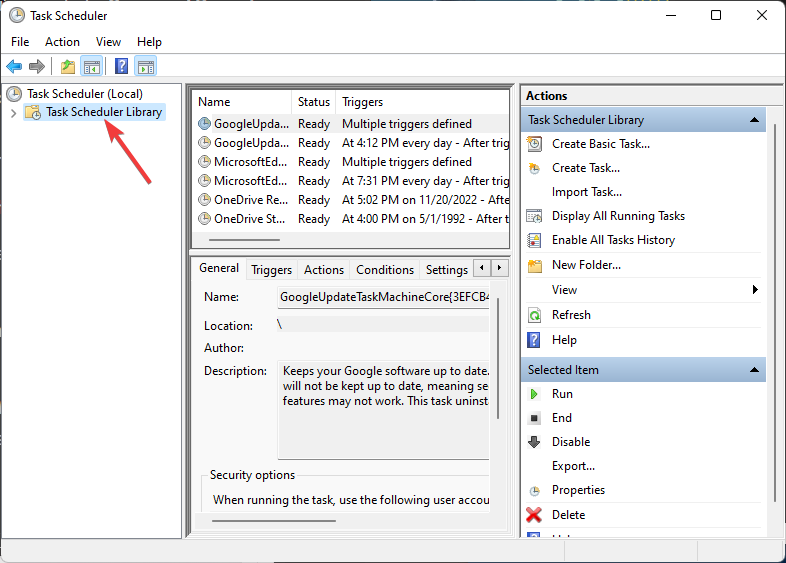Click the Status column header

pos(314,102)
